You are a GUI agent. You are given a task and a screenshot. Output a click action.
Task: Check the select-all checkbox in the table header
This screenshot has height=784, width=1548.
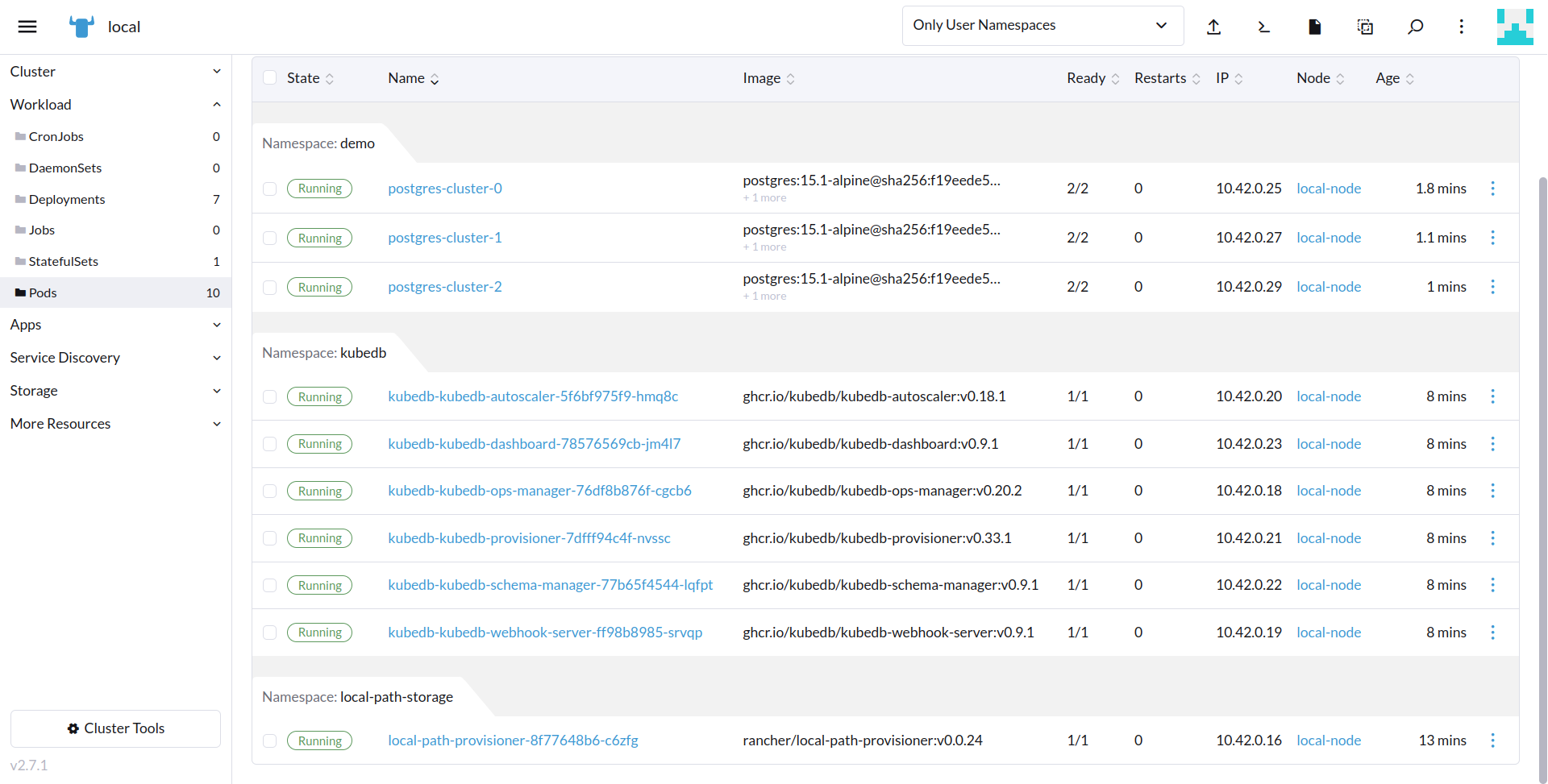269,77
